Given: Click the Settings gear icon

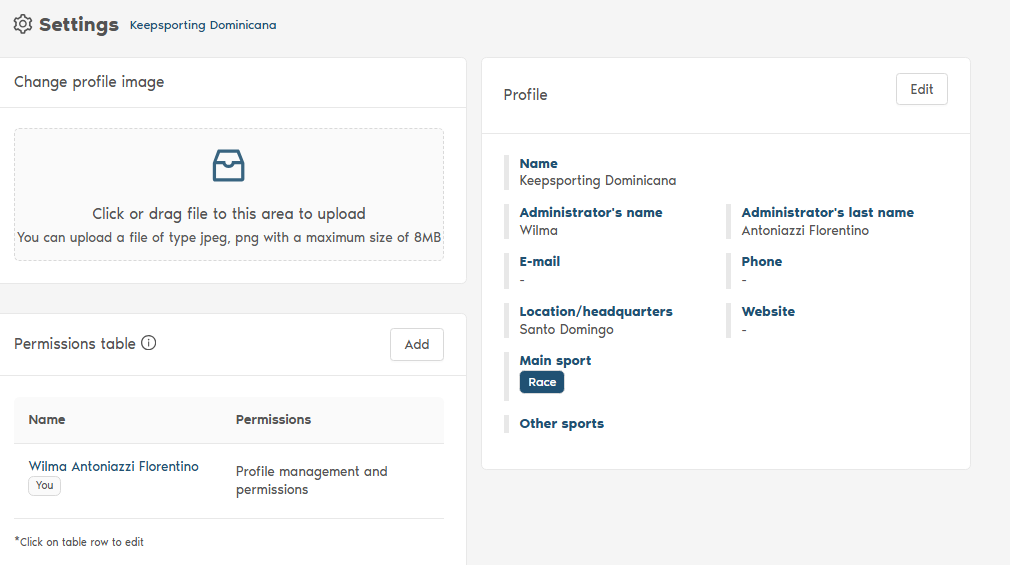Looking at the screenshot, I should (23, 24).
